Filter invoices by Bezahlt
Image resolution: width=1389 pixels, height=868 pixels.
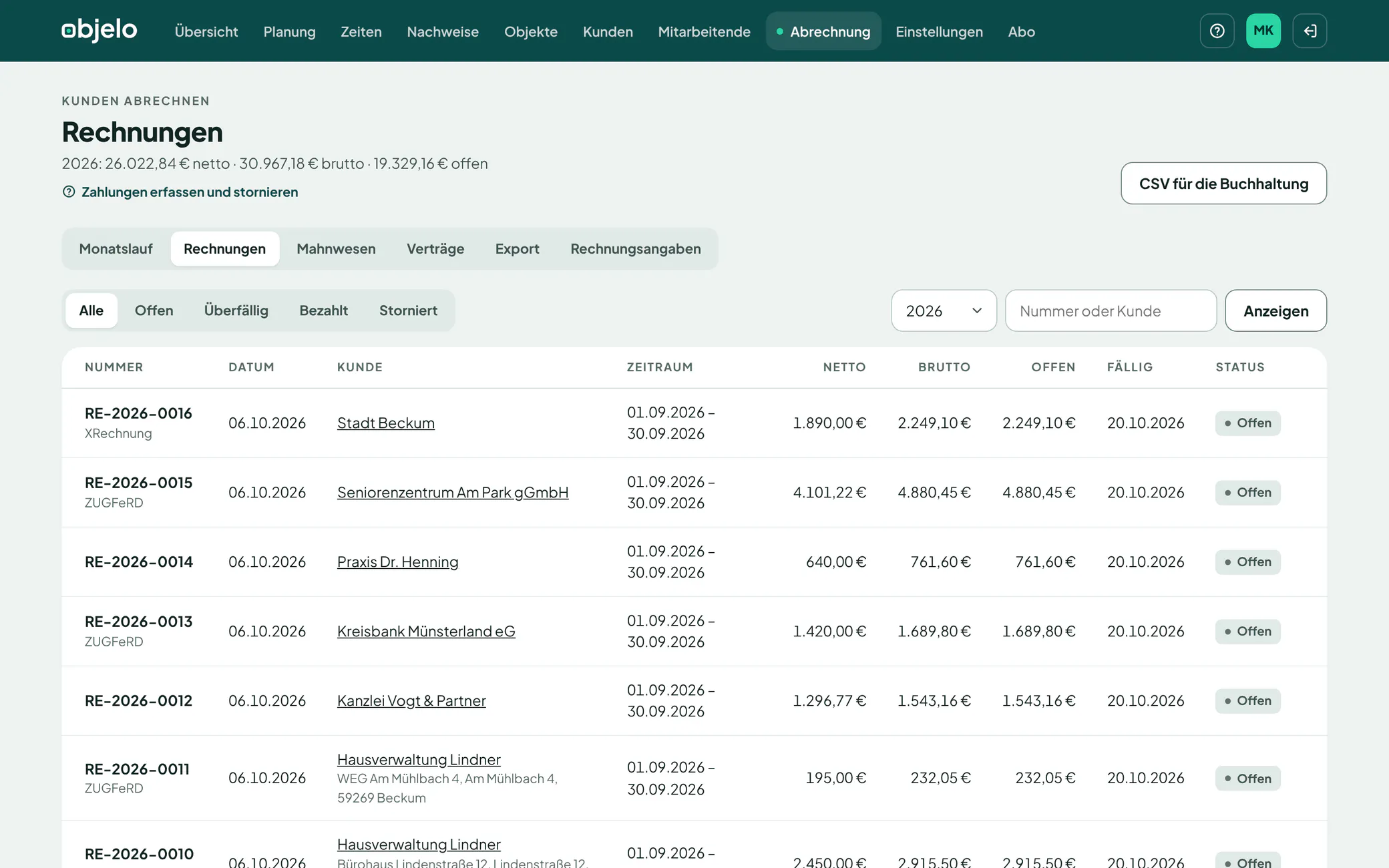click(x=324, y=310)
